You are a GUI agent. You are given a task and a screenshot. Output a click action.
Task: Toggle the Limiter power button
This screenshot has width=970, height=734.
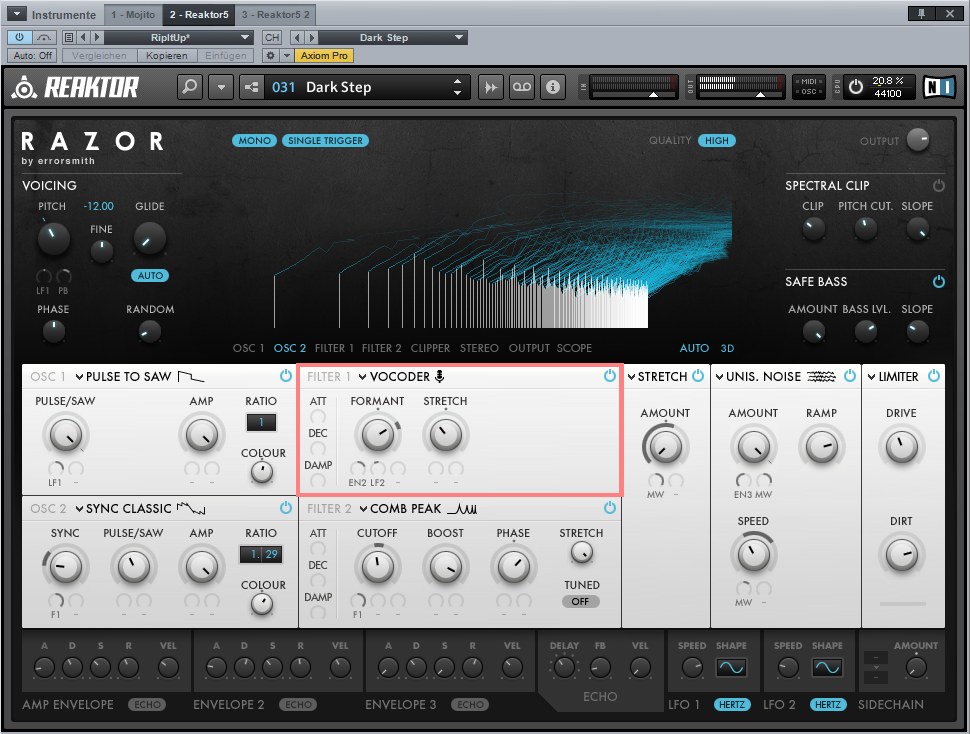934,375
